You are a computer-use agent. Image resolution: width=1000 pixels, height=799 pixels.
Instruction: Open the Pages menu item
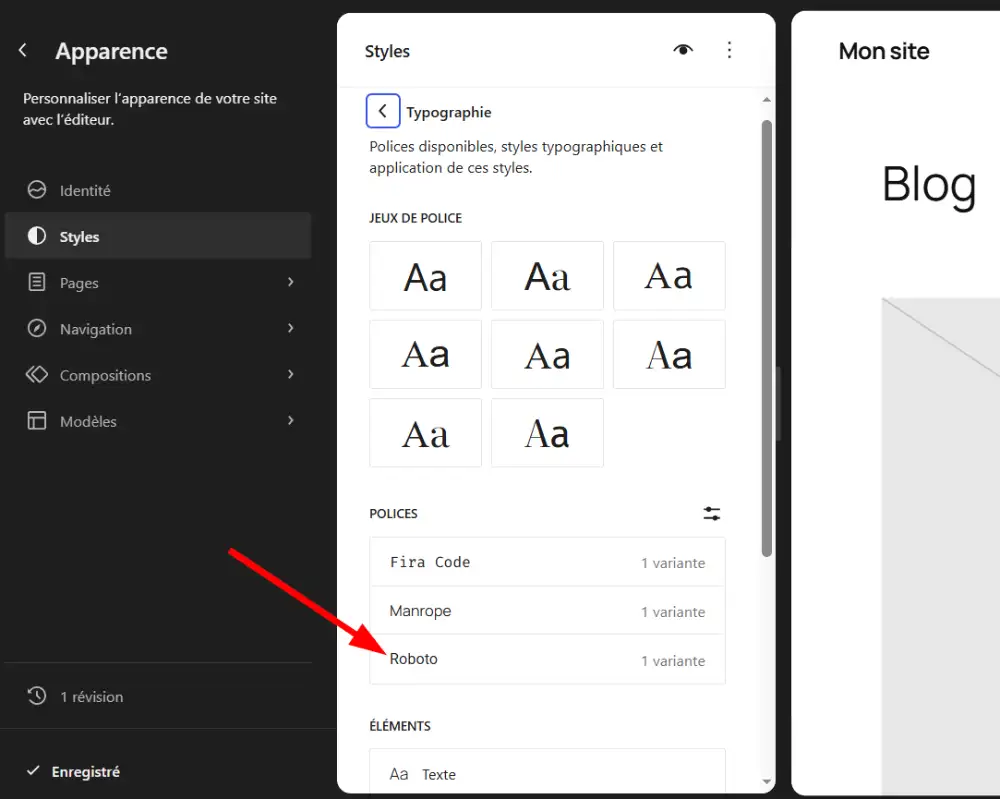(158, 282)
